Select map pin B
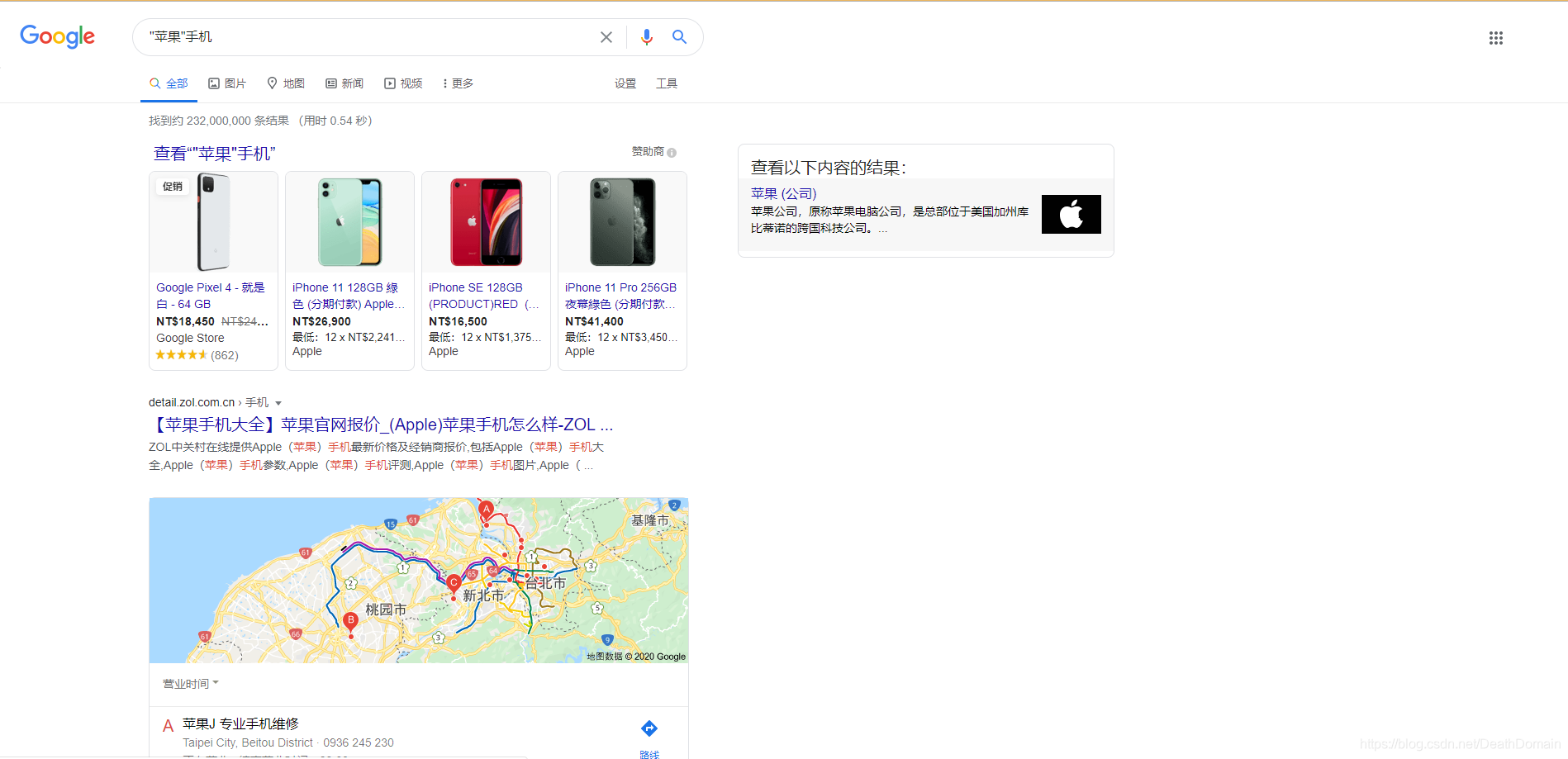Image resolution: width=1568 pixels, height=759 pixels. [351, 623]
